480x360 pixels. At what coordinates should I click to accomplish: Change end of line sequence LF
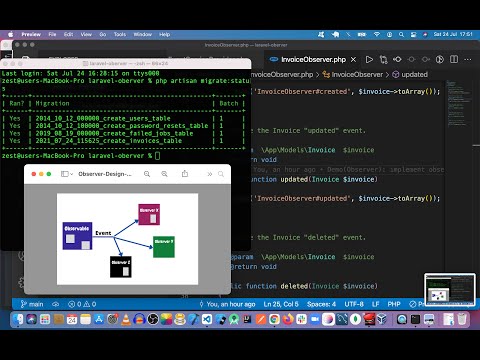click(x=376, y=304)
